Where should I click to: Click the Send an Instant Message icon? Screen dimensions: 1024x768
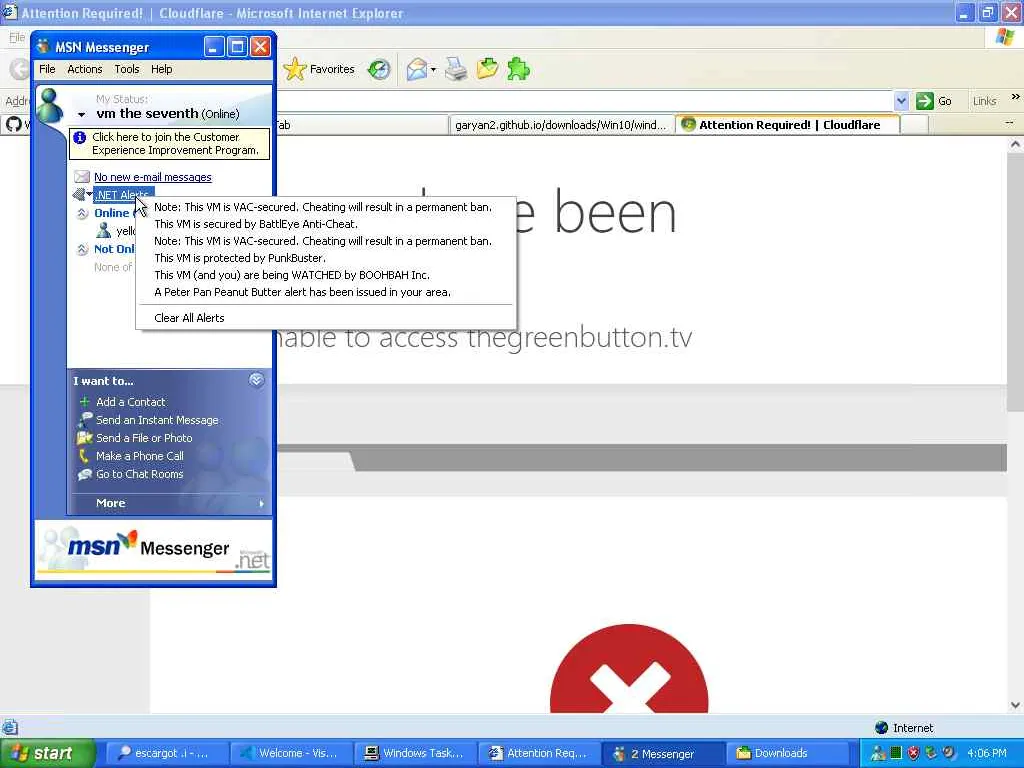tap(85, 420)
